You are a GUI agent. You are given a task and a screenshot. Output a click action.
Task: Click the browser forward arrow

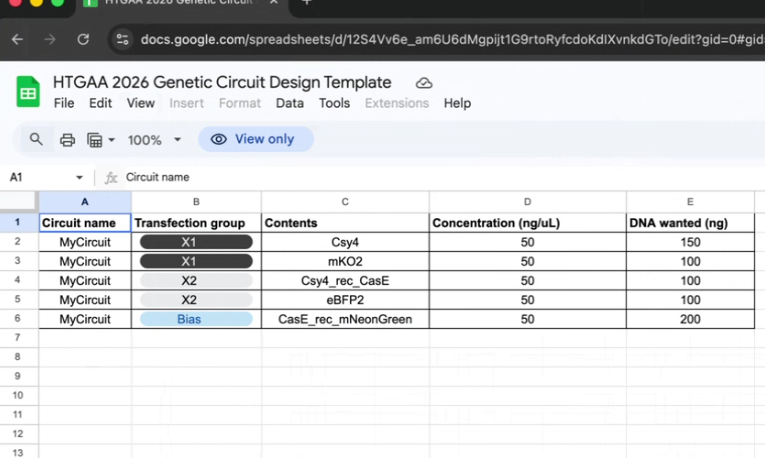coord(50,39)
